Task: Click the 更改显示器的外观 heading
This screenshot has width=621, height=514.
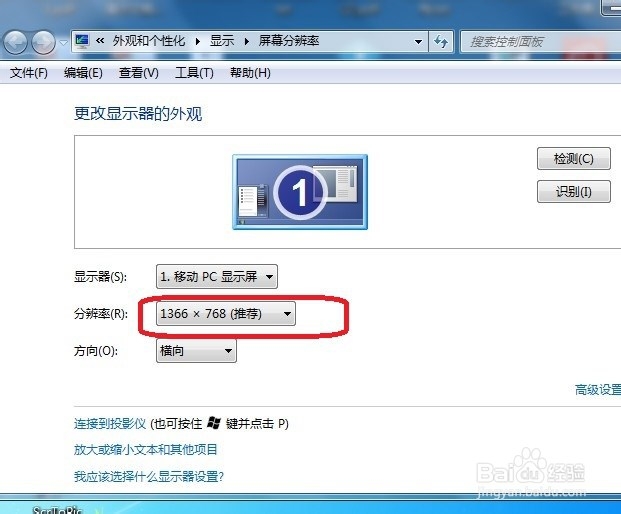Action: (x=138, y=114)
